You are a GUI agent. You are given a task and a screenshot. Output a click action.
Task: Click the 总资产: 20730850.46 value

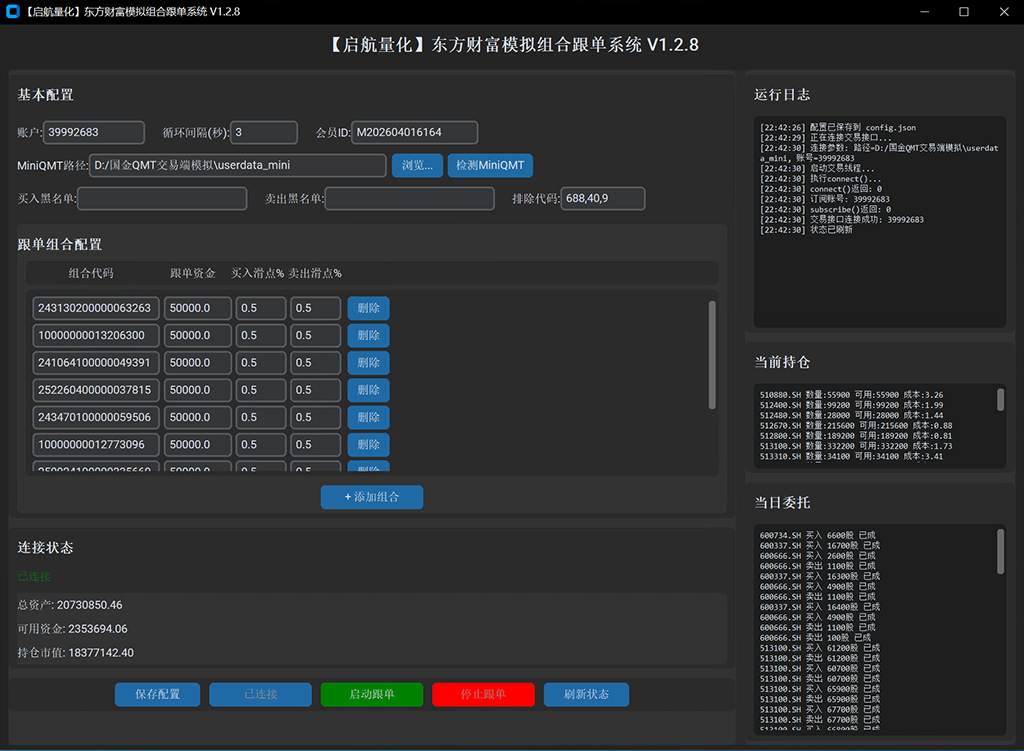click(x=70, y=605)
